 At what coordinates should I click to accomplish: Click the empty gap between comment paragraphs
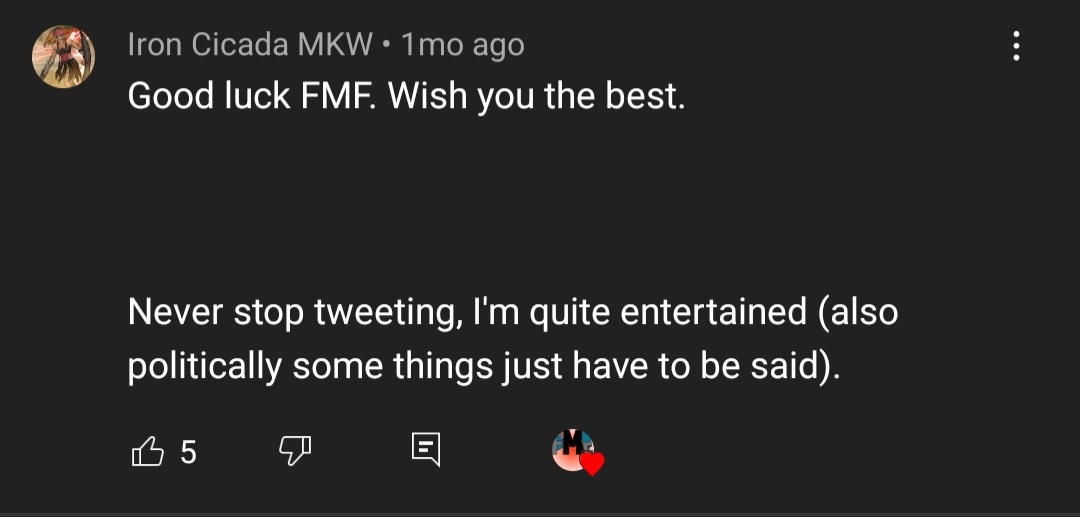(x=512, y=205)
